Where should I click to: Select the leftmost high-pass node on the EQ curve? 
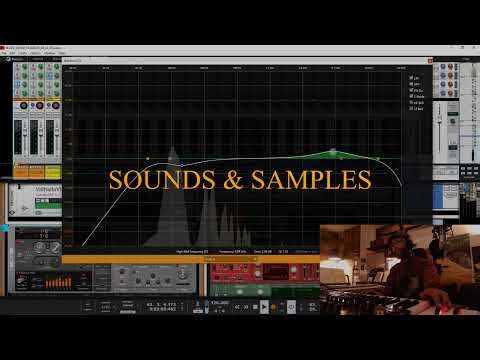tap(148, 159)
